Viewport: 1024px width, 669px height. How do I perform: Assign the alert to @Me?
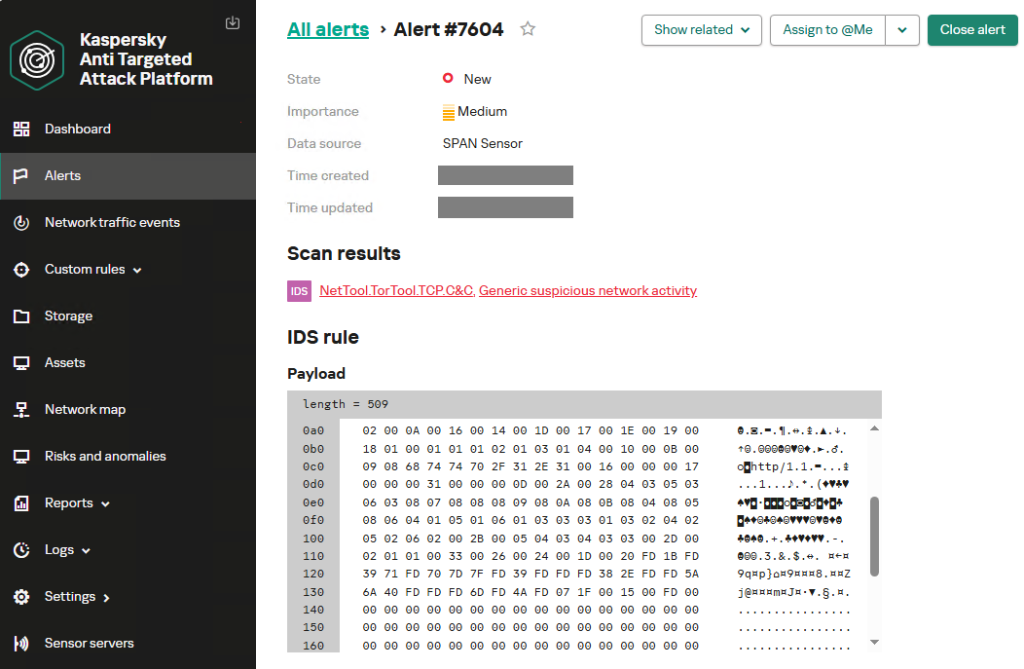[x=827, y=30]
